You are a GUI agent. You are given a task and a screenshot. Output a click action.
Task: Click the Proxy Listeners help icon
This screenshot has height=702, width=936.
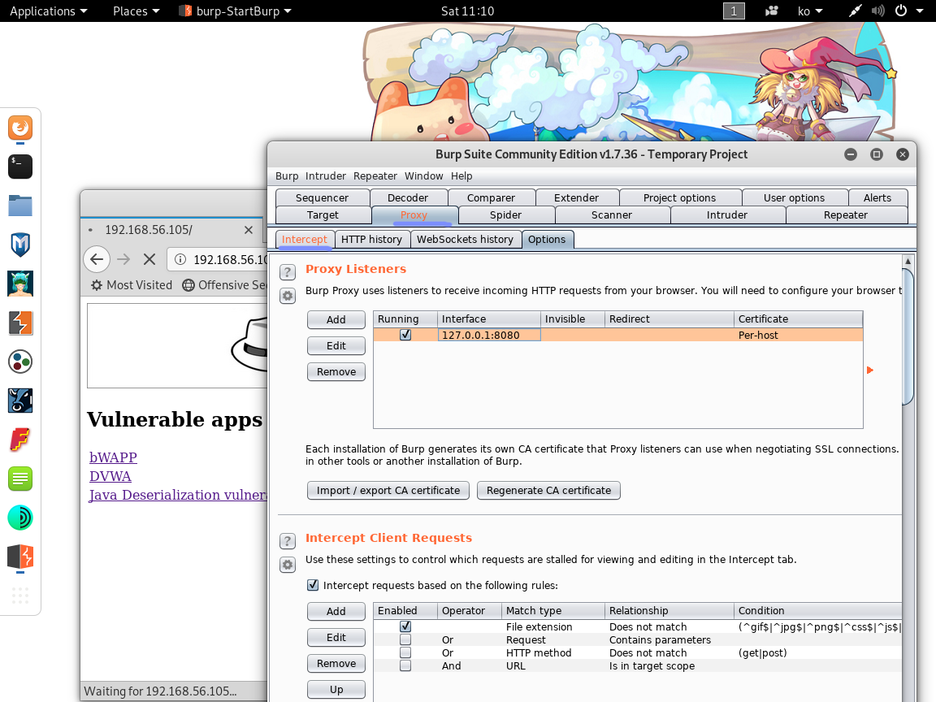(287, 272)
